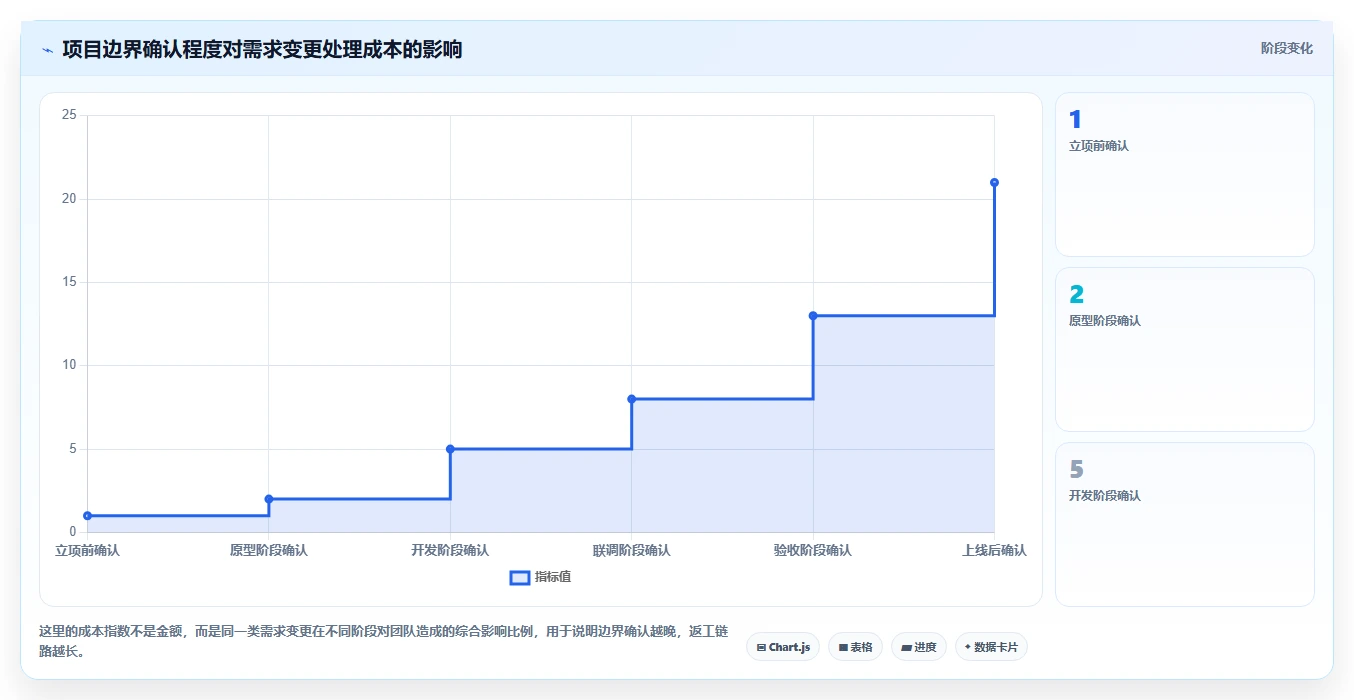This screenshot has height=700, width=1354.
Task: Click the x-axis label 联调阶段确认
Action: tap(632, 550)
